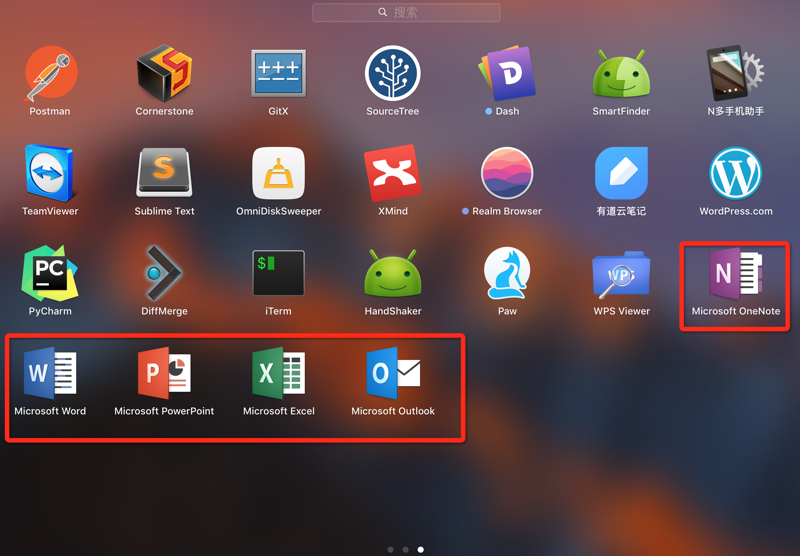Open the iTerm terminal app
This screenshot has width=800, height=556.
click(x=279, y=273)
